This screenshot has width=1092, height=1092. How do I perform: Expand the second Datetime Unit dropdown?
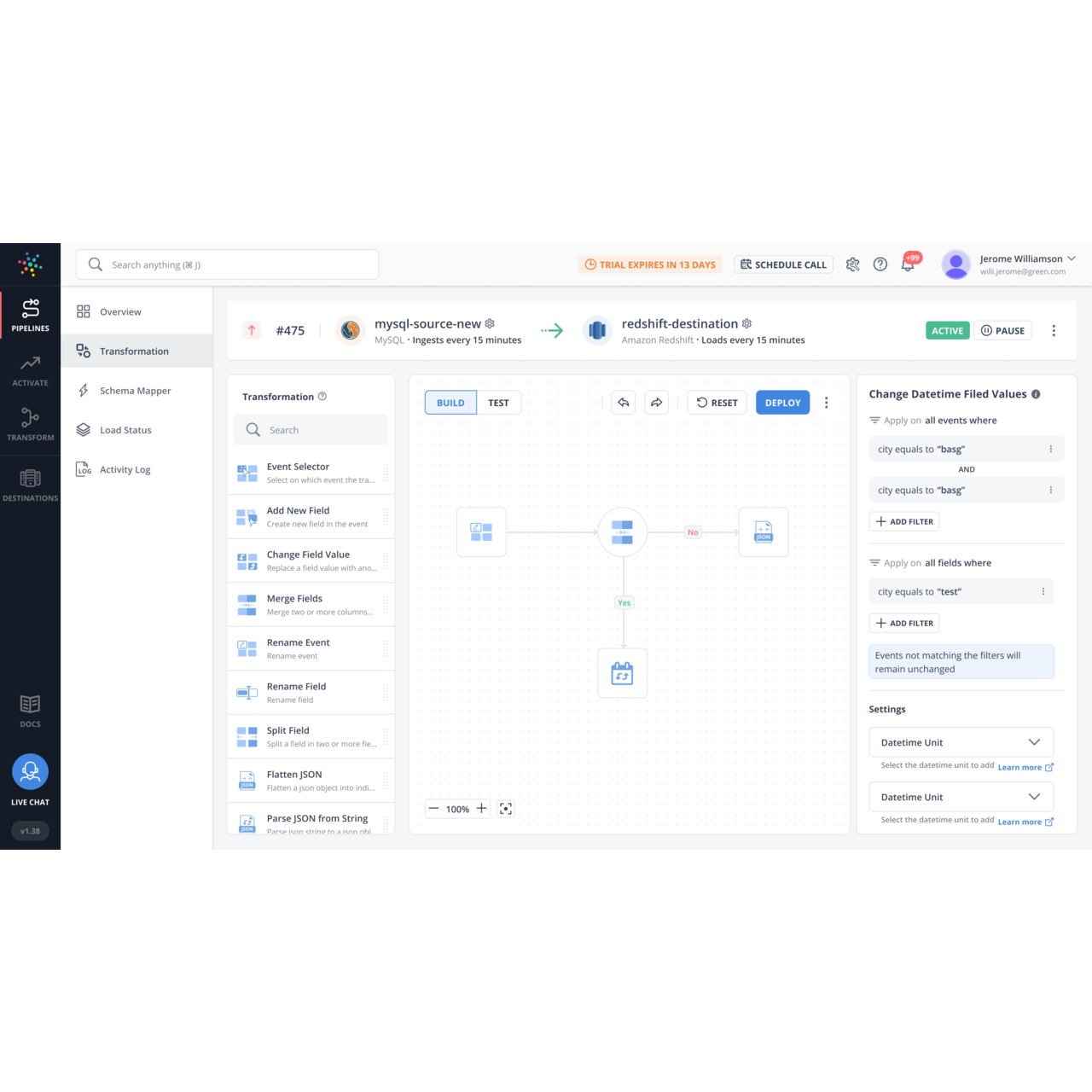pos(961,797)
